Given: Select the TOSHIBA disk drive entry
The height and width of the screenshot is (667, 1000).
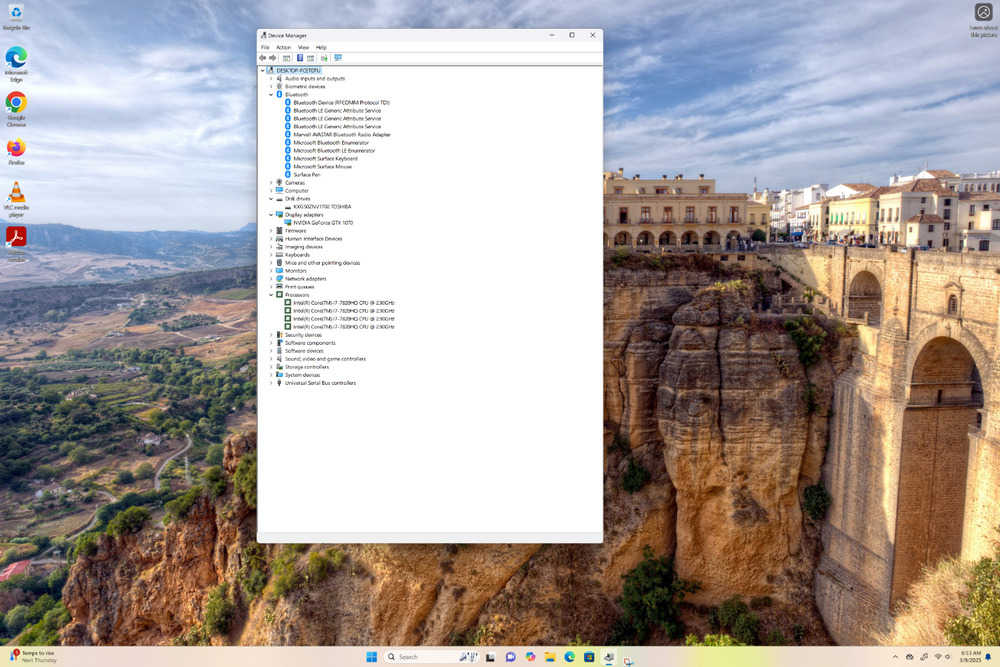Looking at the screenshot, I should [x=322, y=207].
